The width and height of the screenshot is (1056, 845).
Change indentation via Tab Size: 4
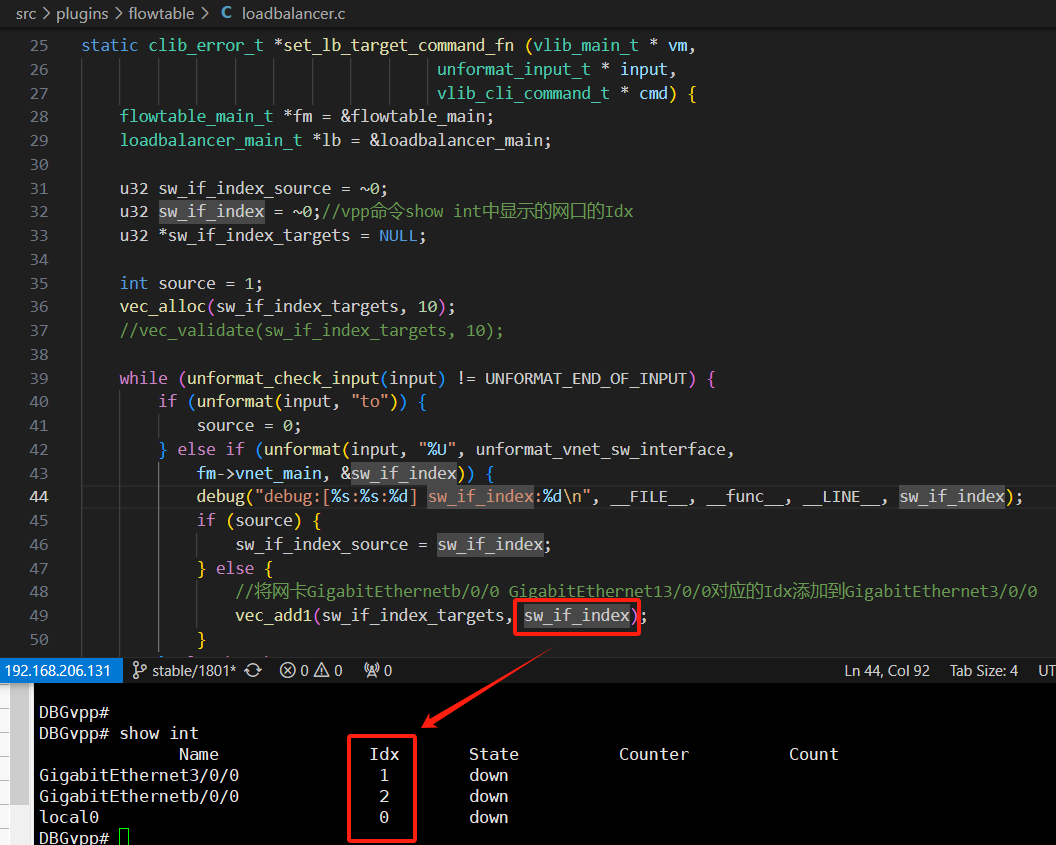pyautogui.click(x=983, y=670)
